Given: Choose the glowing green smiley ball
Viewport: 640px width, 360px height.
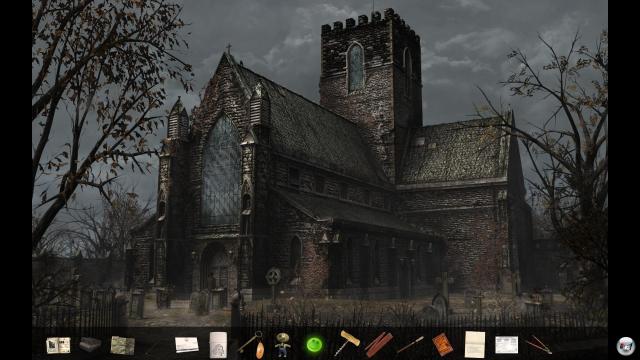Looking at the screenshot, I should pos(314,345).
